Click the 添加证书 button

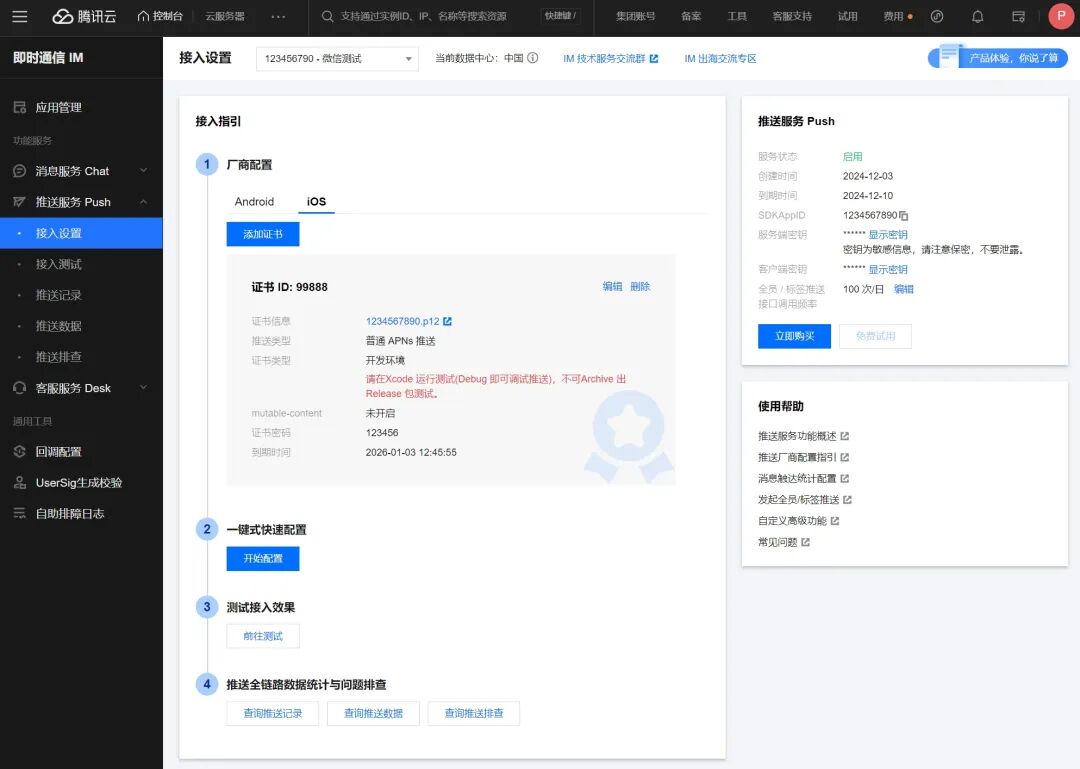click(x=263, y=234)
